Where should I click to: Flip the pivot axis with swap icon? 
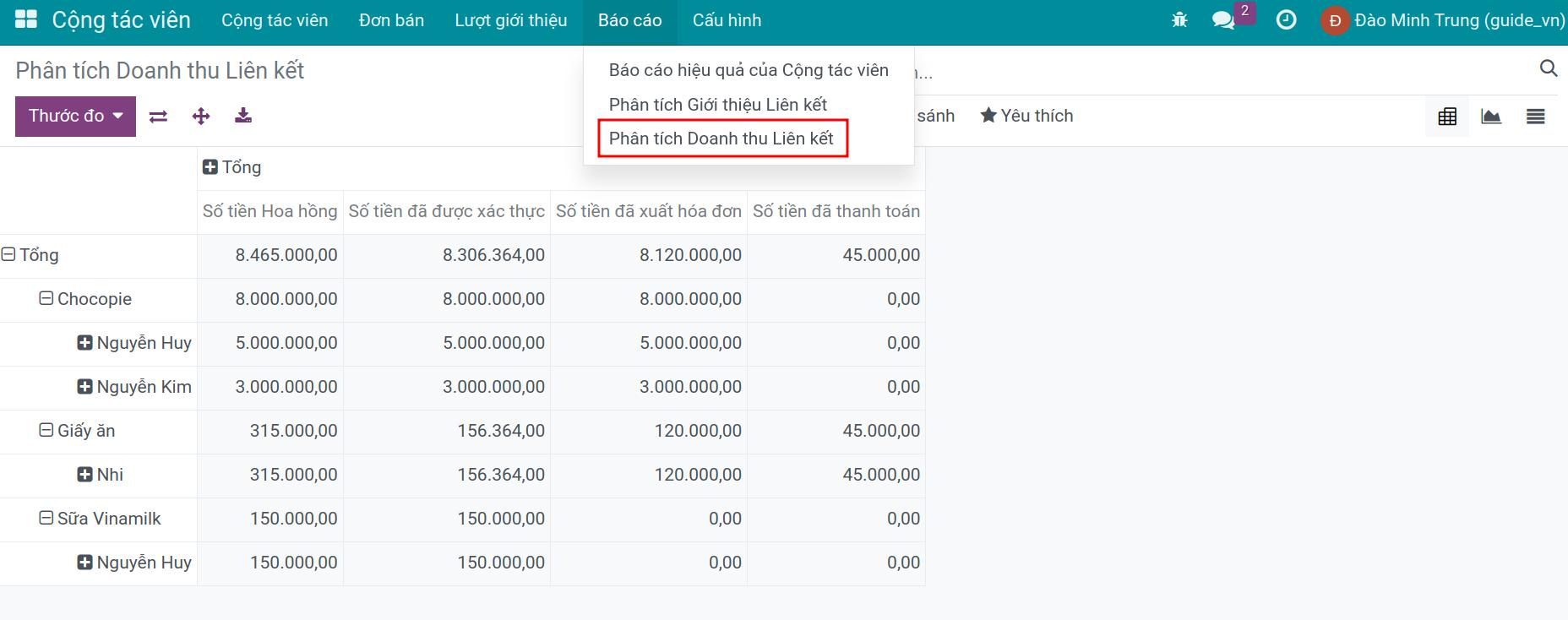(158, 117)
